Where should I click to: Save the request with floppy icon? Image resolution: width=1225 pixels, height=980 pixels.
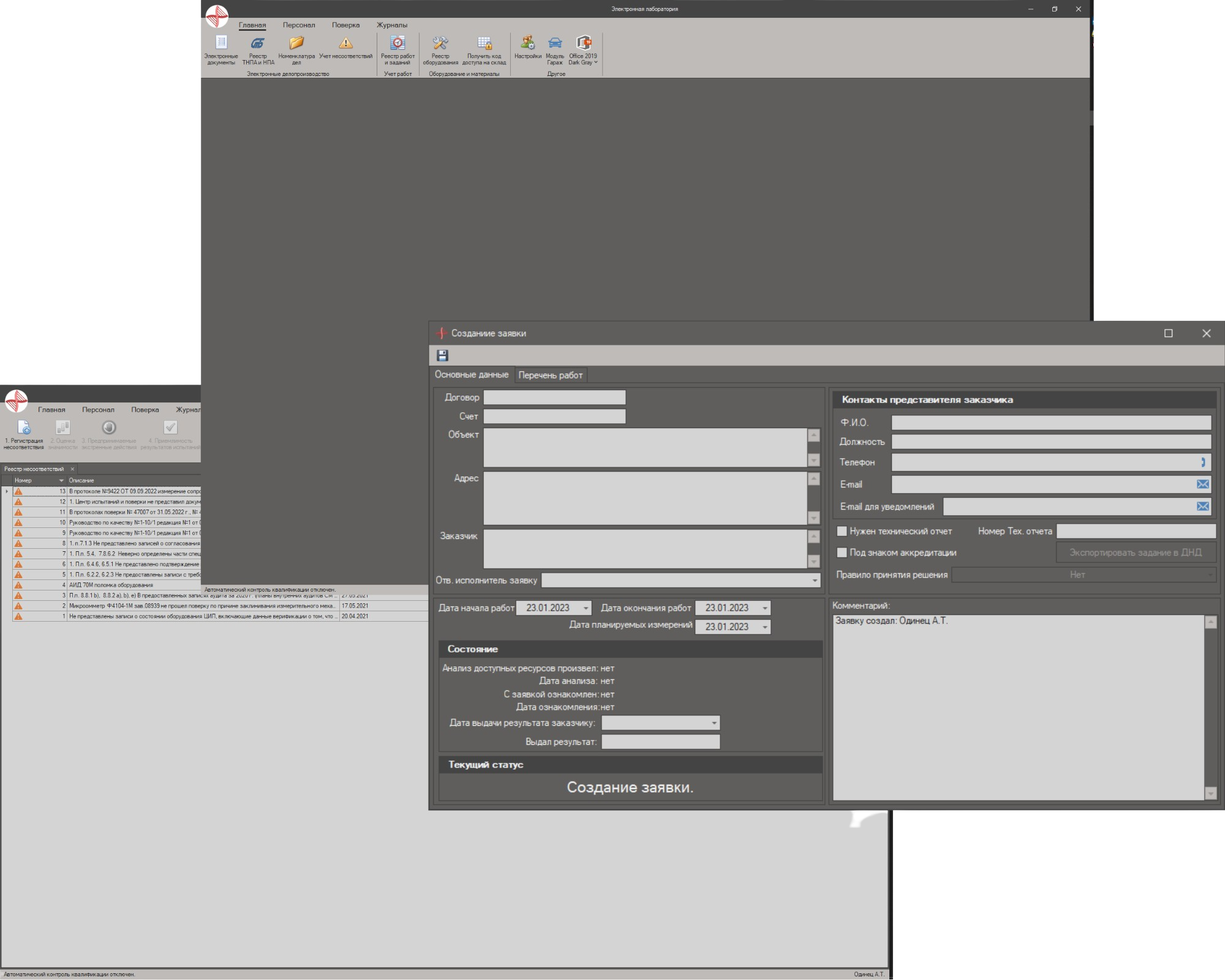point(442,355)
